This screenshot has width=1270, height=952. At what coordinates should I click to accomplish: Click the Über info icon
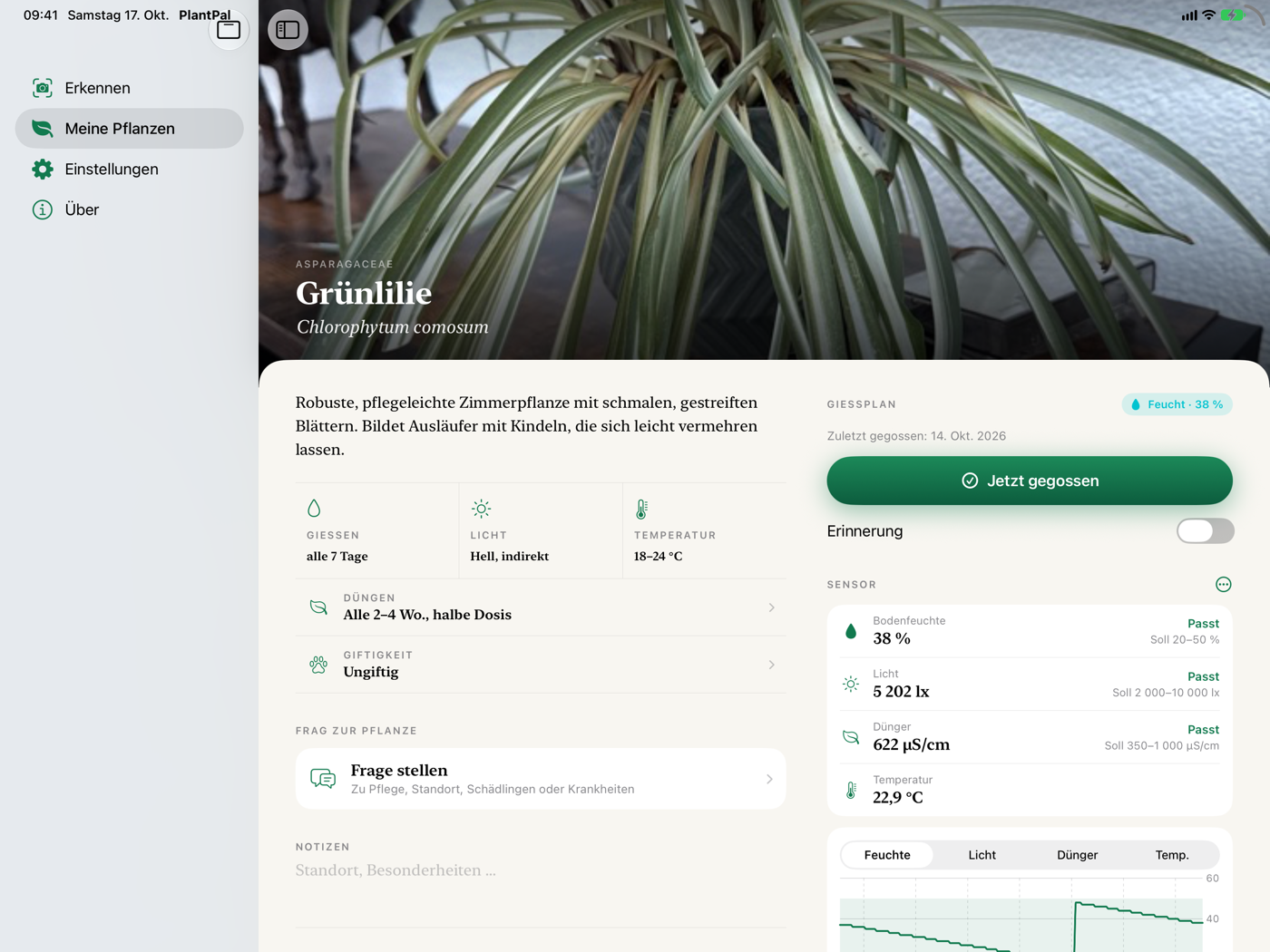tap(43, 209)
